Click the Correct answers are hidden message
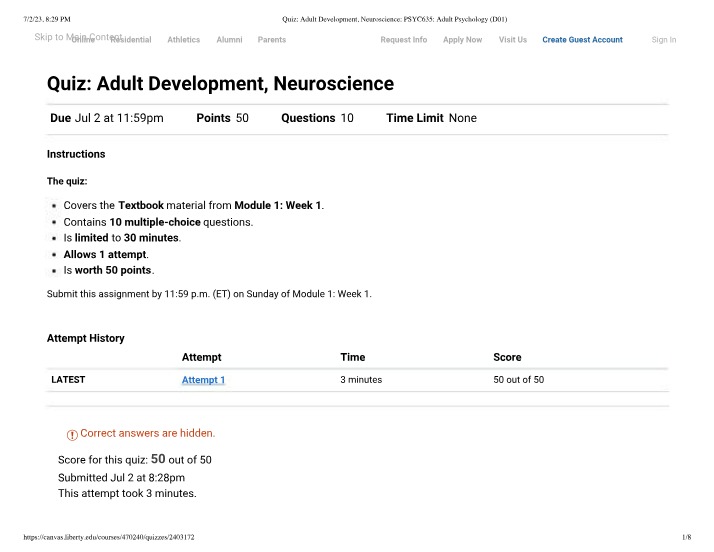This screenshot has width=714, height=552. 148,433
